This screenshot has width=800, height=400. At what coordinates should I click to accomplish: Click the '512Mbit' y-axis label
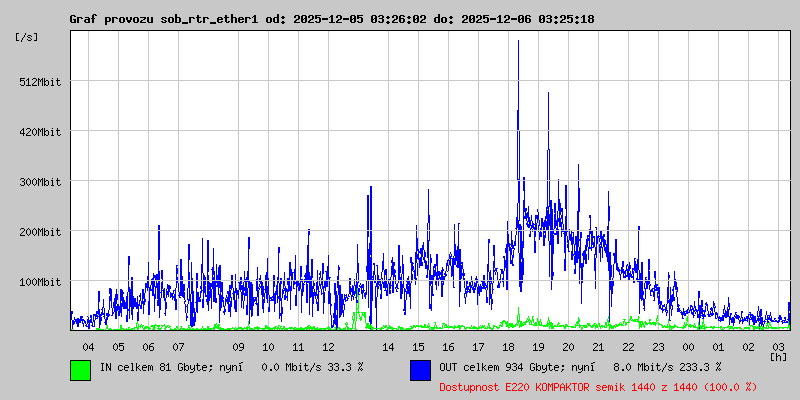[42, 82]
